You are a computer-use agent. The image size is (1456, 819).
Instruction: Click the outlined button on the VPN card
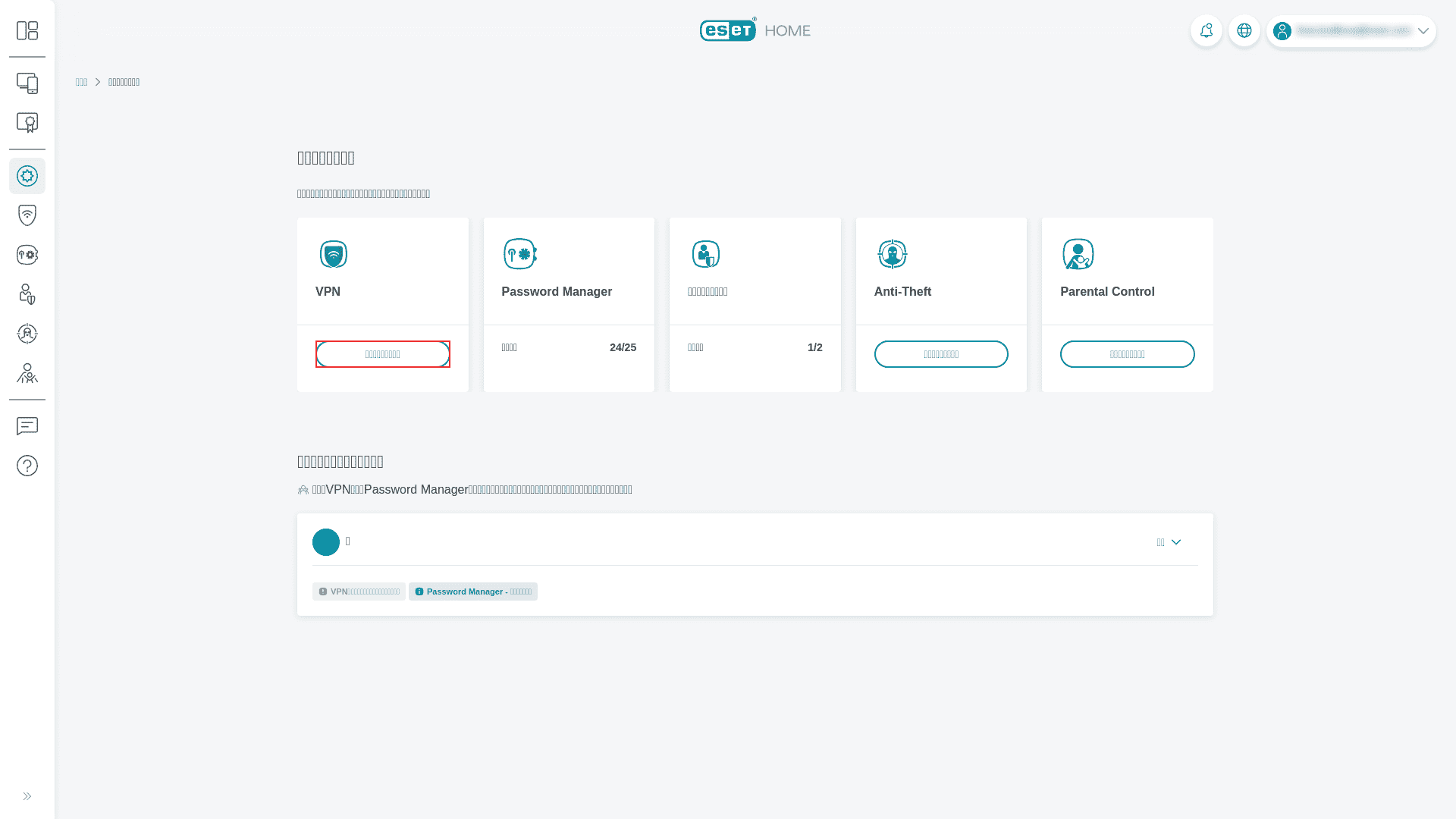382,353
